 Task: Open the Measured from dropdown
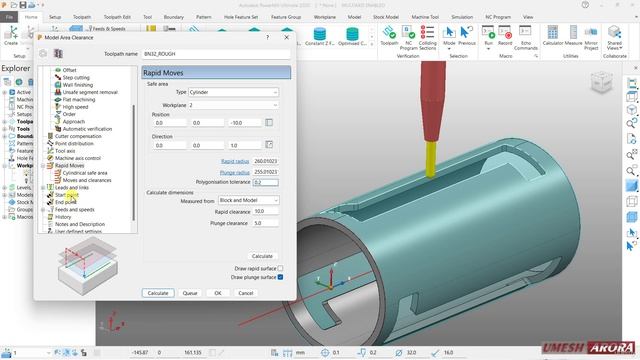click(249, 200)
